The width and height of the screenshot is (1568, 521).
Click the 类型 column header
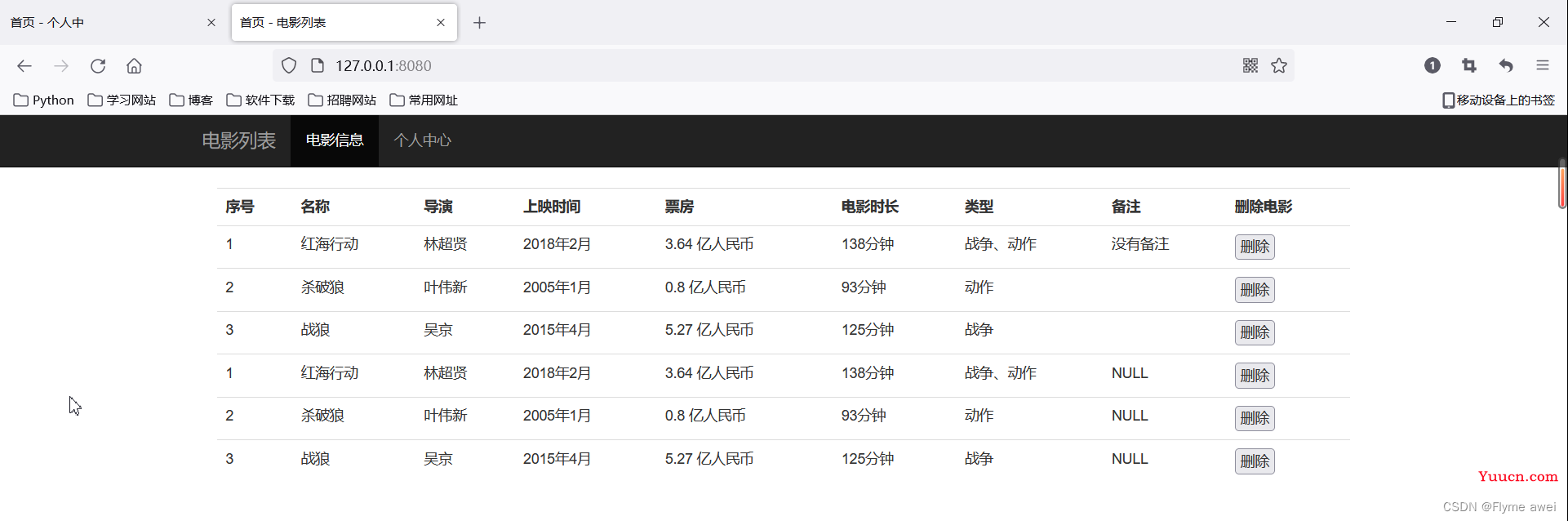979,207
